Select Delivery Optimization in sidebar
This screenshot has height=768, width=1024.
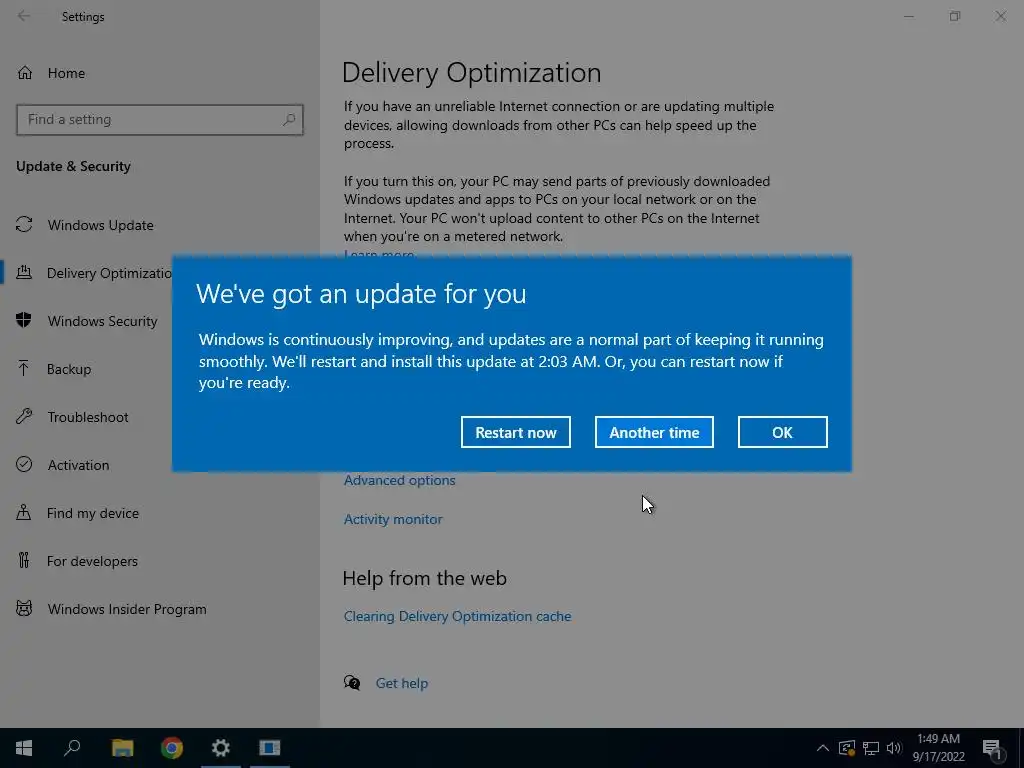click(109, 273)
